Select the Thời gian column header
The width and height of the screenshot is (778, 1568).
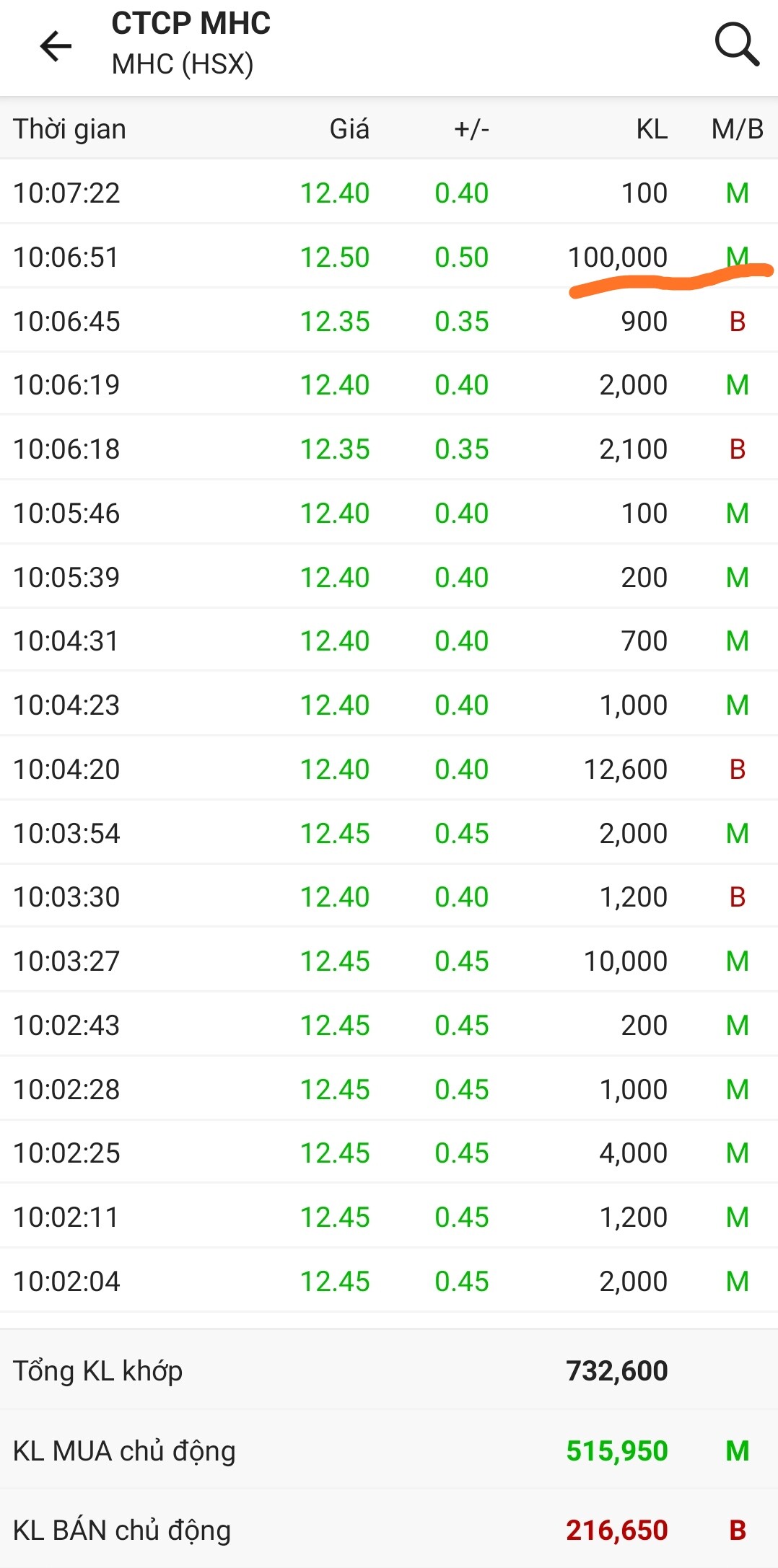point(69,129)
